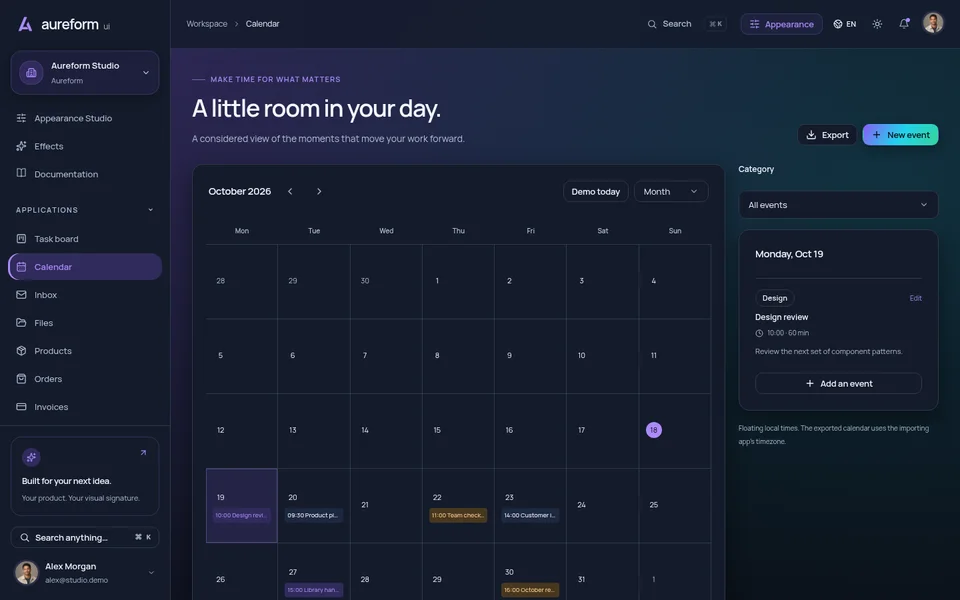Open the Month view dropdown
The image size is (960, 600).
coord(671,192)
